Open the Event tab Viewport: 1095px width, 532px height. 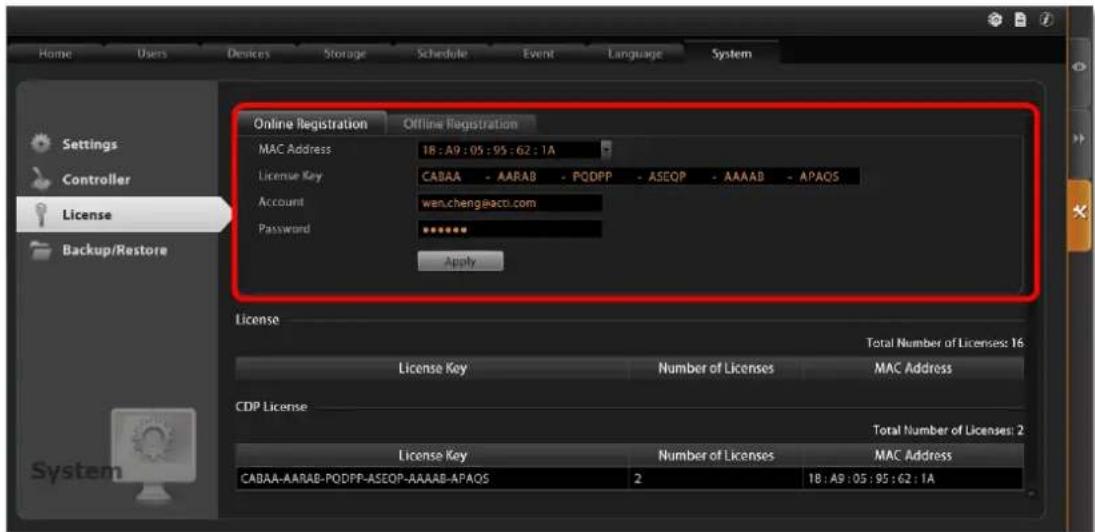click(538, 54)
